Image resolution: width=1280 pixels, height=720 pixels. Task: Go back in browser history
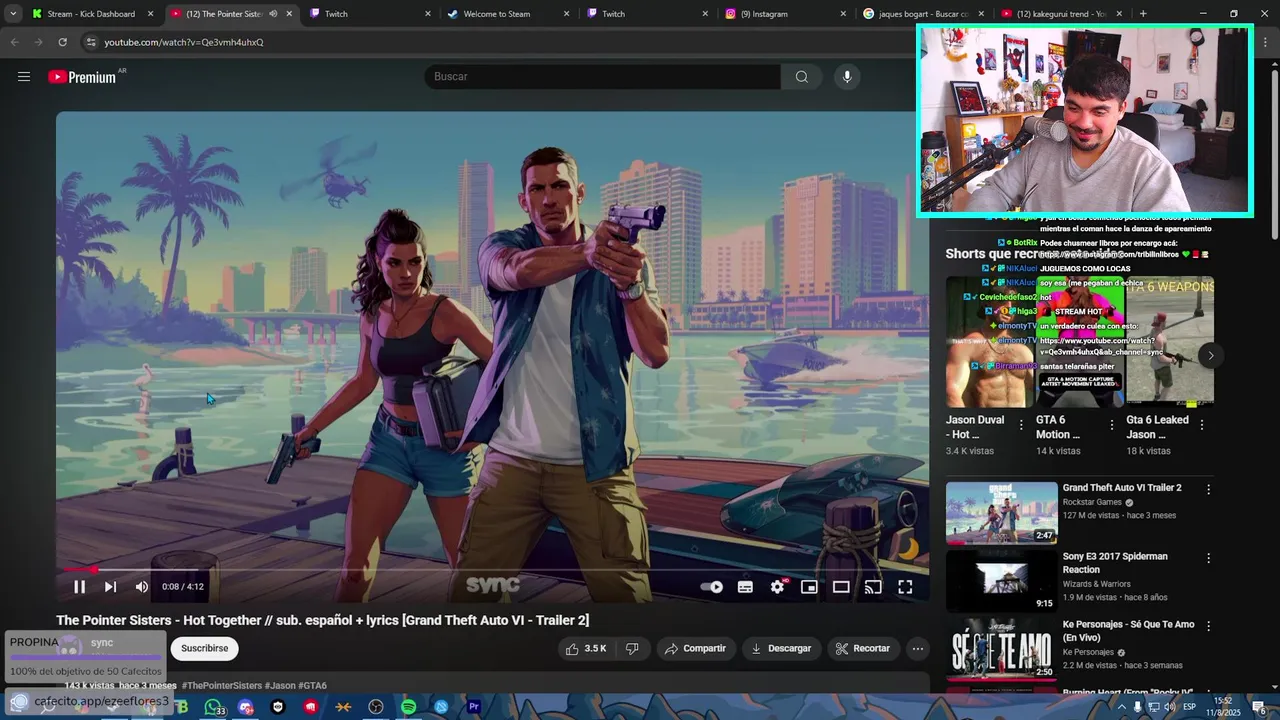[x=14, y=42]
